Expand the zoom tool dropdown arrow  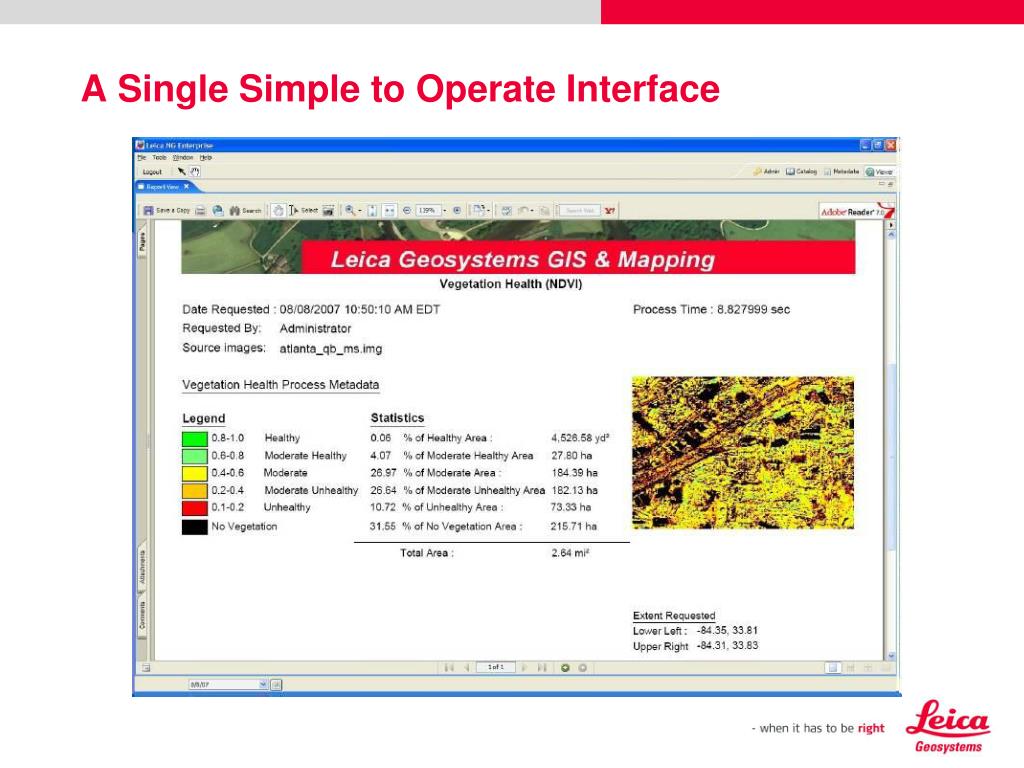tap(360, 211)
